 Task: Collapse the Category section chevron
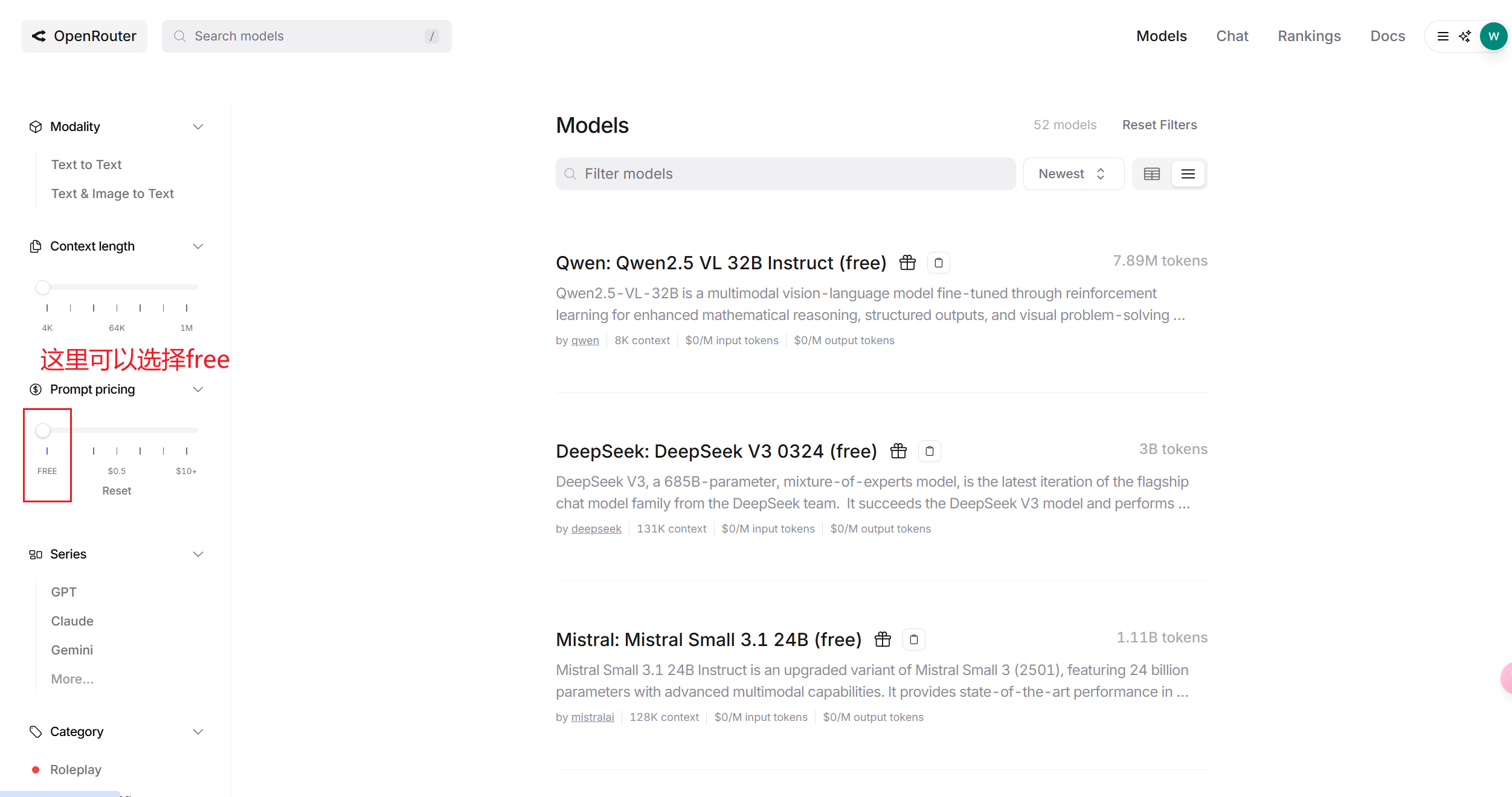tap(198, 732)
